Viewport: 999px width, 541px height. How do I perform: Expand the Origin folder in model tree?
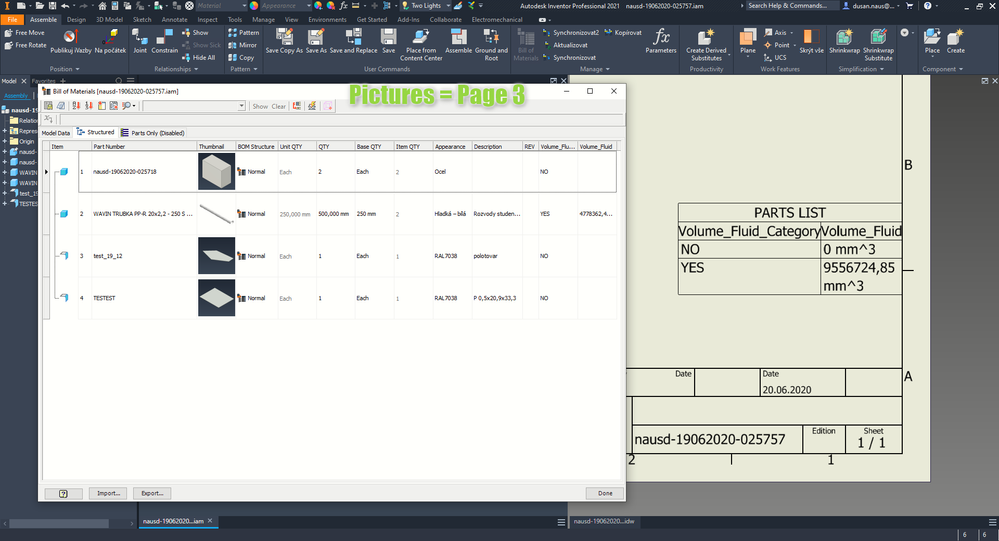click(x=4, y=141)
